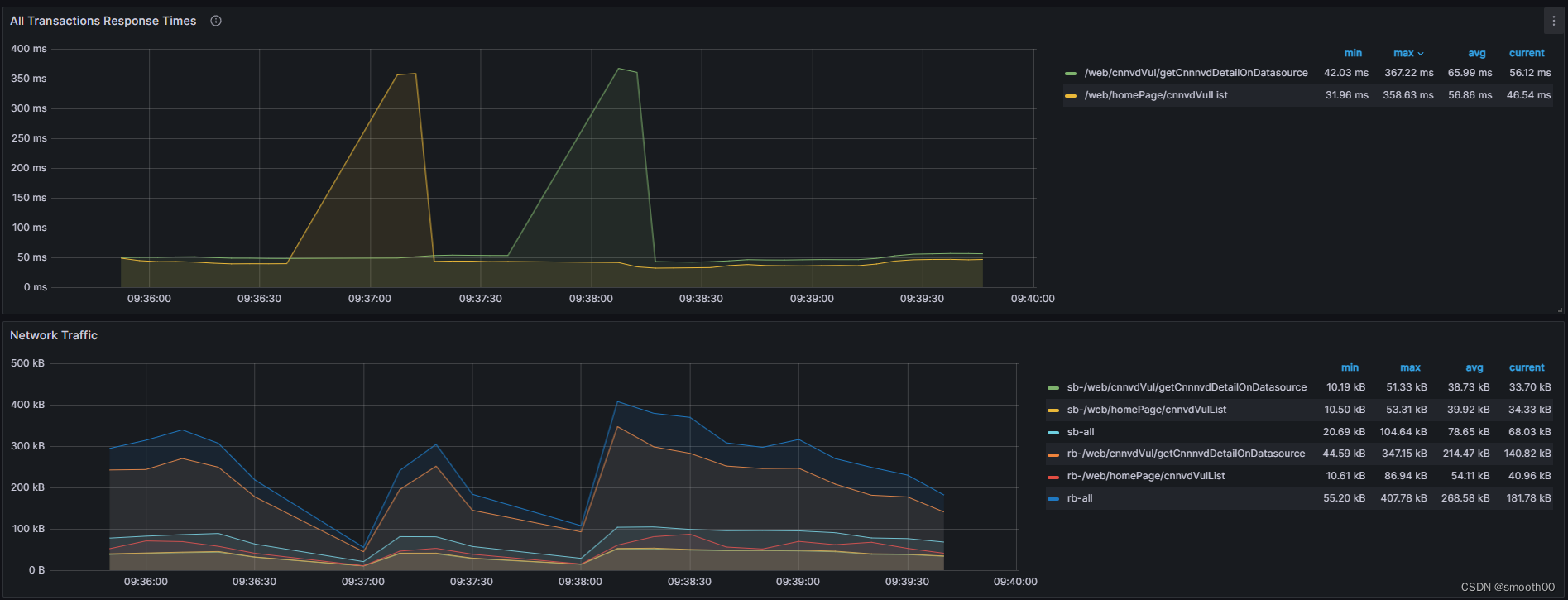Click the panel resize handle at corner
Screen dimensions: 1568x600
click(x=1560, y=310)
